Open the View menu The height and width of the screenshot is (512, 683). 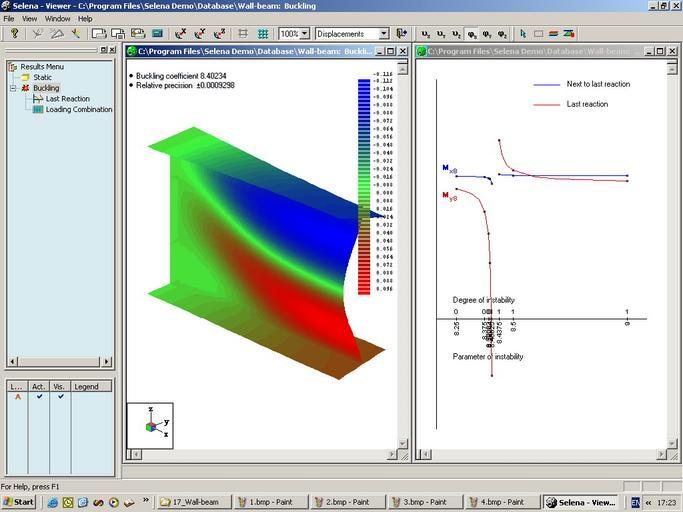tap(30, 18)
